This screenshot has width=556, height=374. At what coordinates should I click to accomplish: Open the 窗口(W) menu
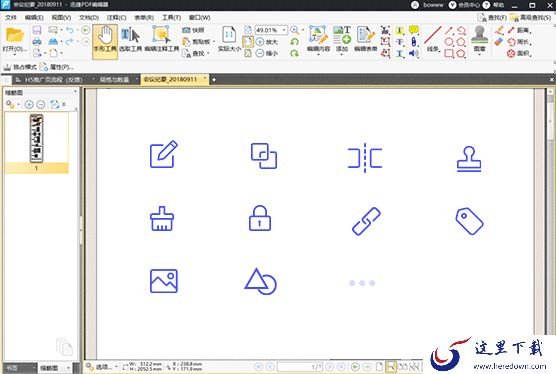[x=199, y=17]
